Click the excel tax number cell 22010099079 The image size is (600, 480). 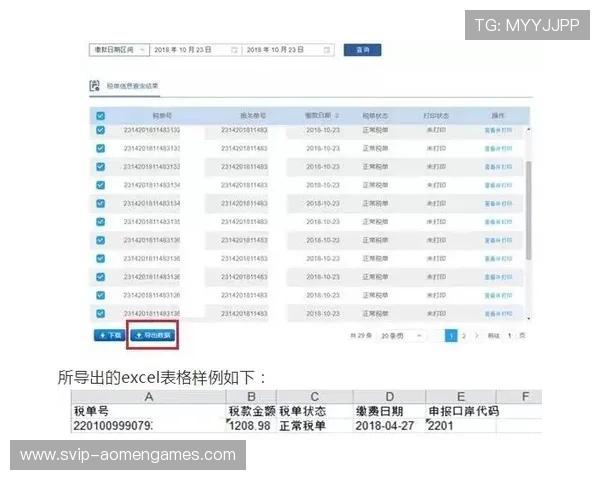point(149,426)
